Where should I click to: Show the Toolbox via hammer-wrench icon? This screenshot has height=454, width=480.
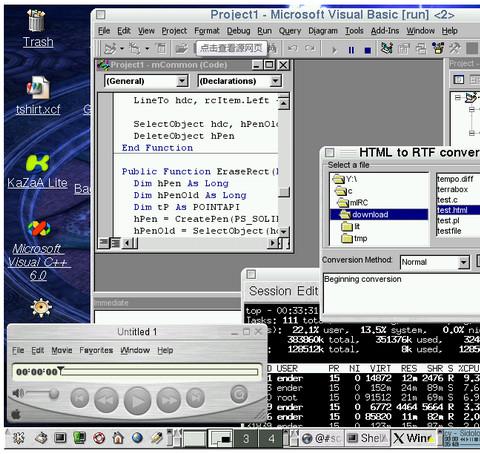[x=455, y=49]
